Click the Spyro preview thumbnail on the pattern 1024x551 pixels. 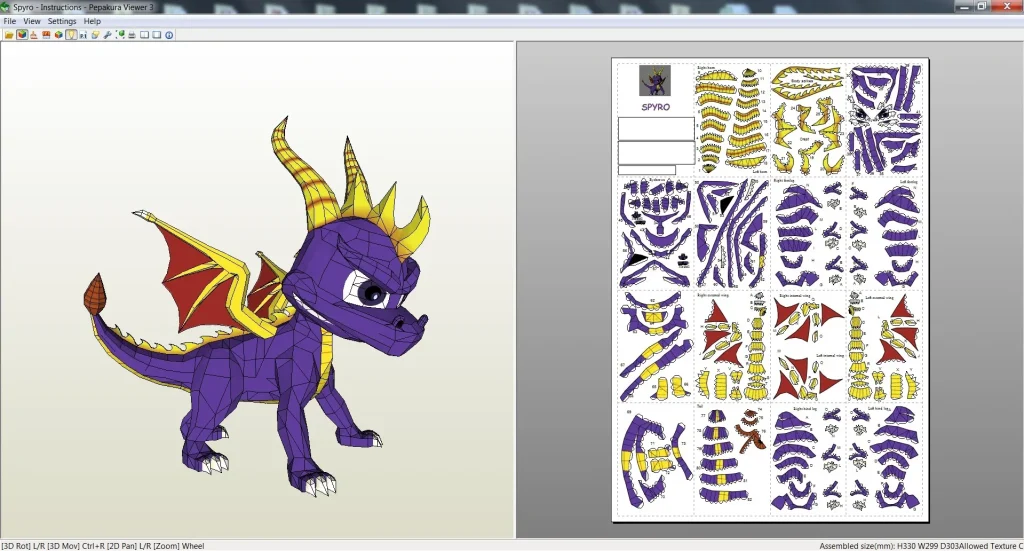(655, 81)
